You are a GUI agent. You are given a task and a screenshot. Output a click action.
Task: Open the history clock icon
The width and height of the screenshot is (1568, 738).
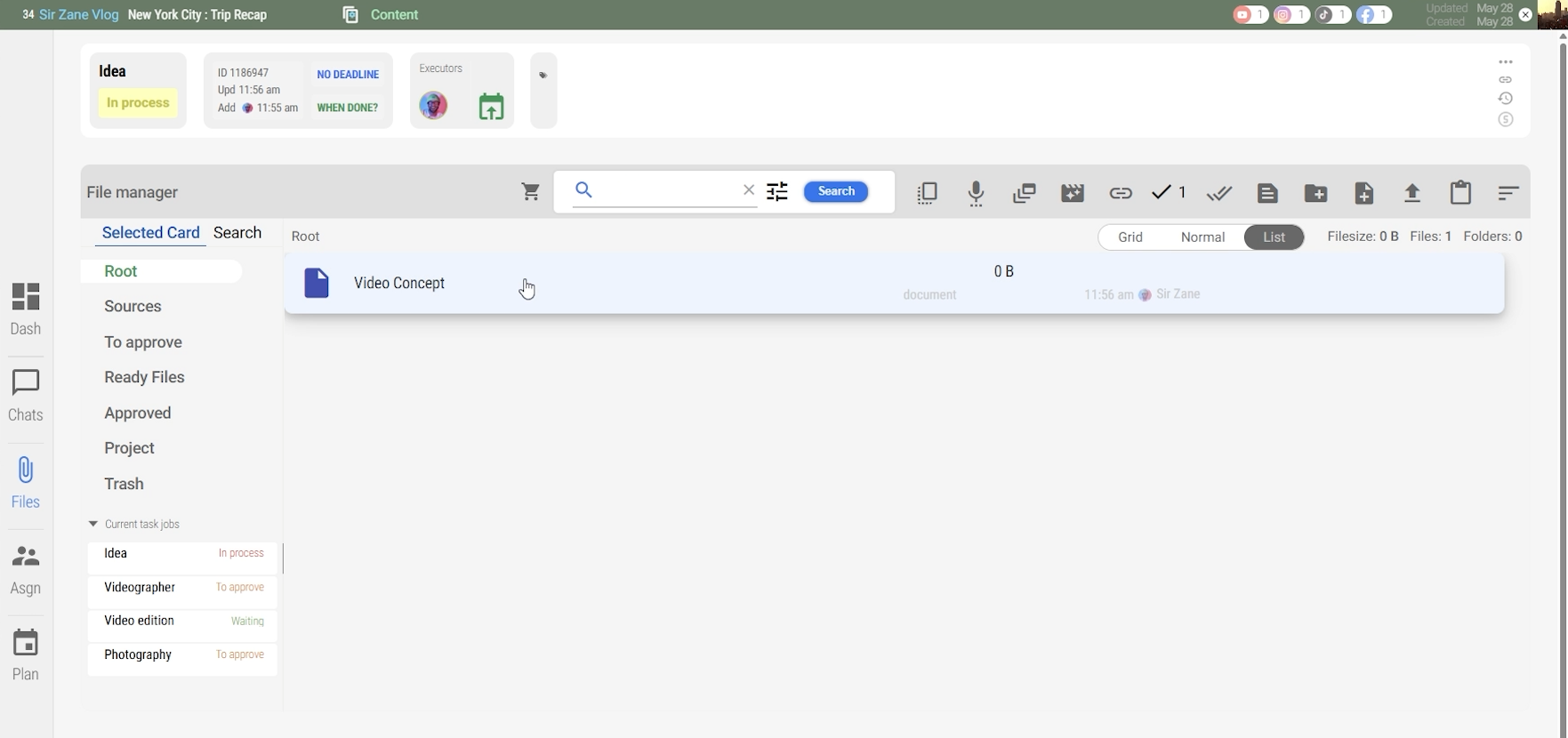click(1505, 99)
